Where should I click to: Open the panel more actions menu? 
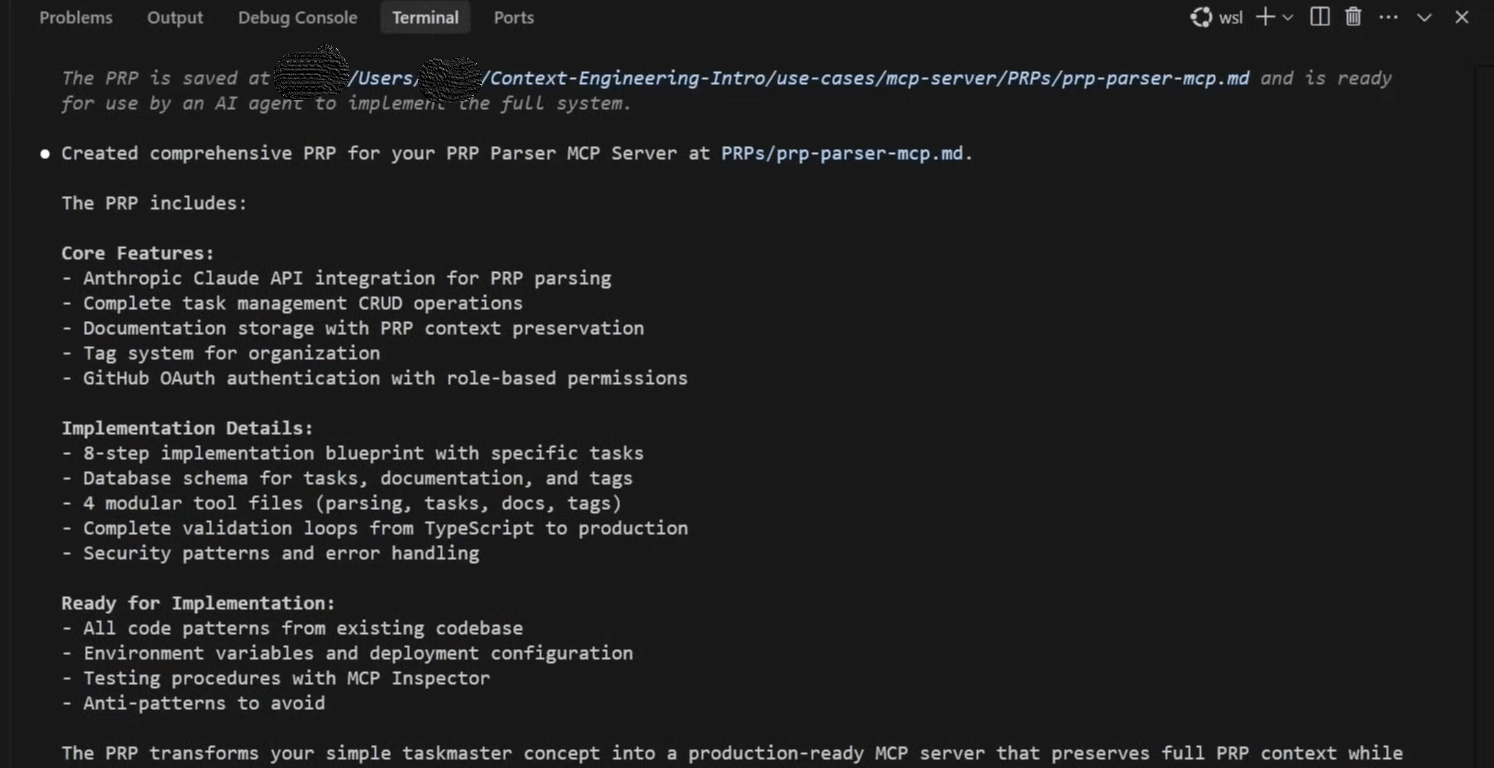pos(1388,17)
